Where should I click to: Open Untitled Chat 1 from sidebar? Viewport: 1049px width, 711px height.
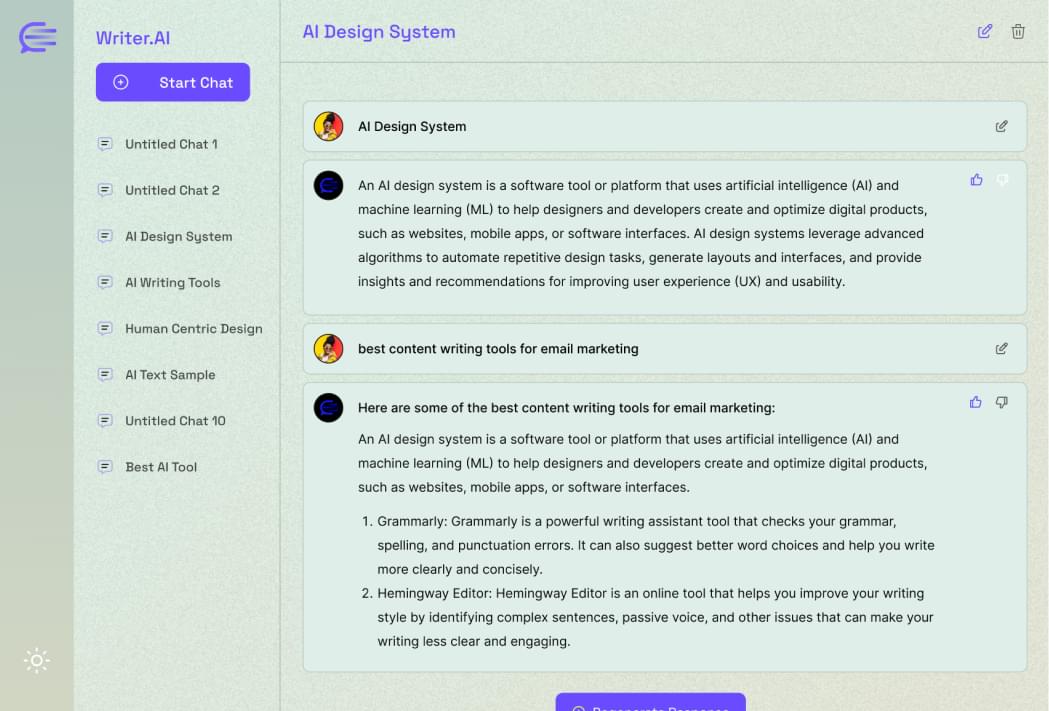click(171, 144)
